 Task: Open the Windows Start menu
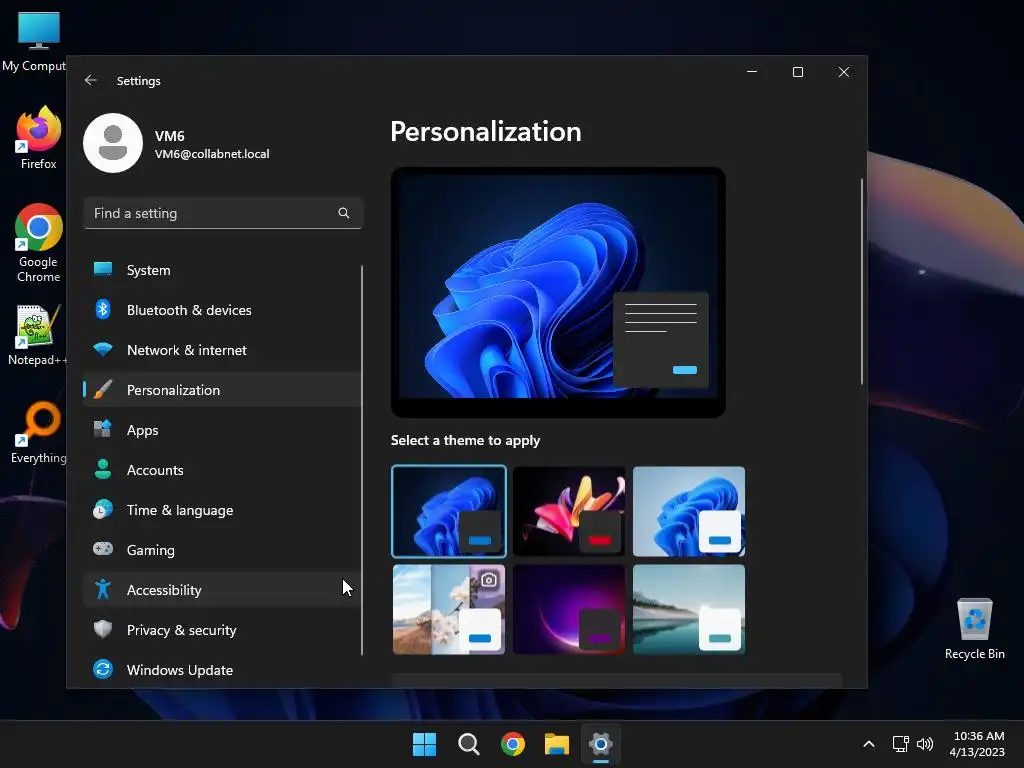pyautogui.click(x=424, y=744)
